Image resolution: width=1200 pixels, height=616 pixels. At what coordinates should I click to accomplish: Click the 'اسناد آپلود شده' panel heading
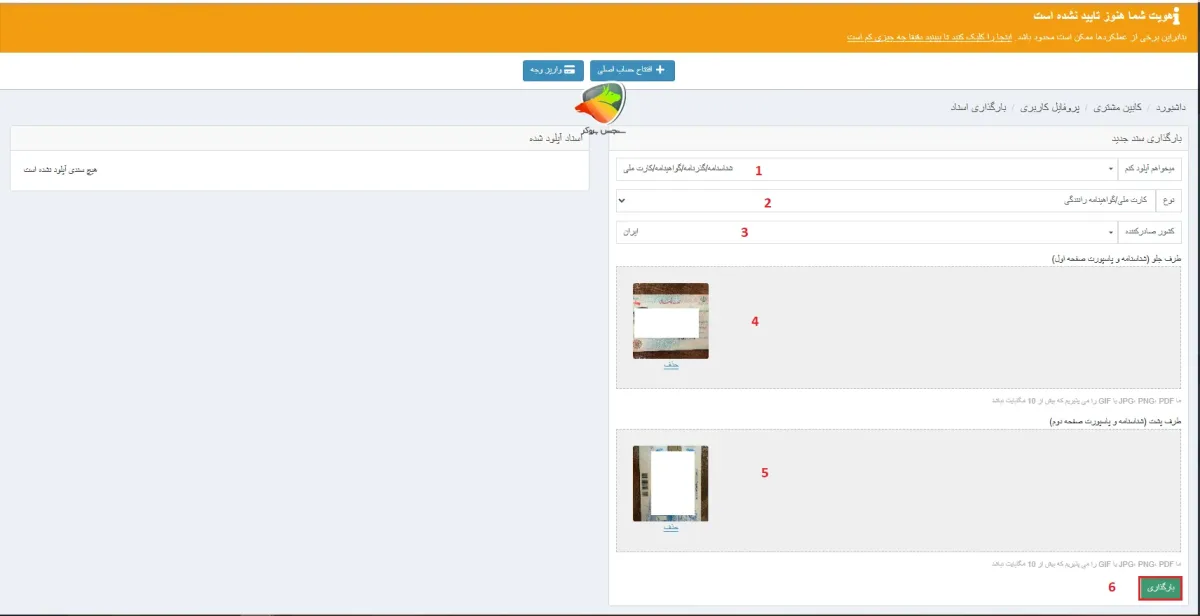point(557,138)
